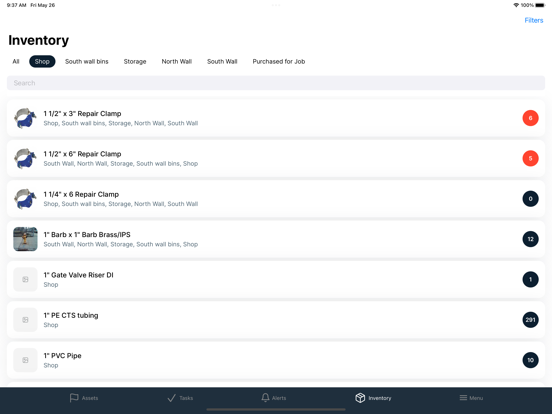Open item 1" Barb x 1" Barb Brass/IPS
552x414 pixels.
tap(276, 239)
